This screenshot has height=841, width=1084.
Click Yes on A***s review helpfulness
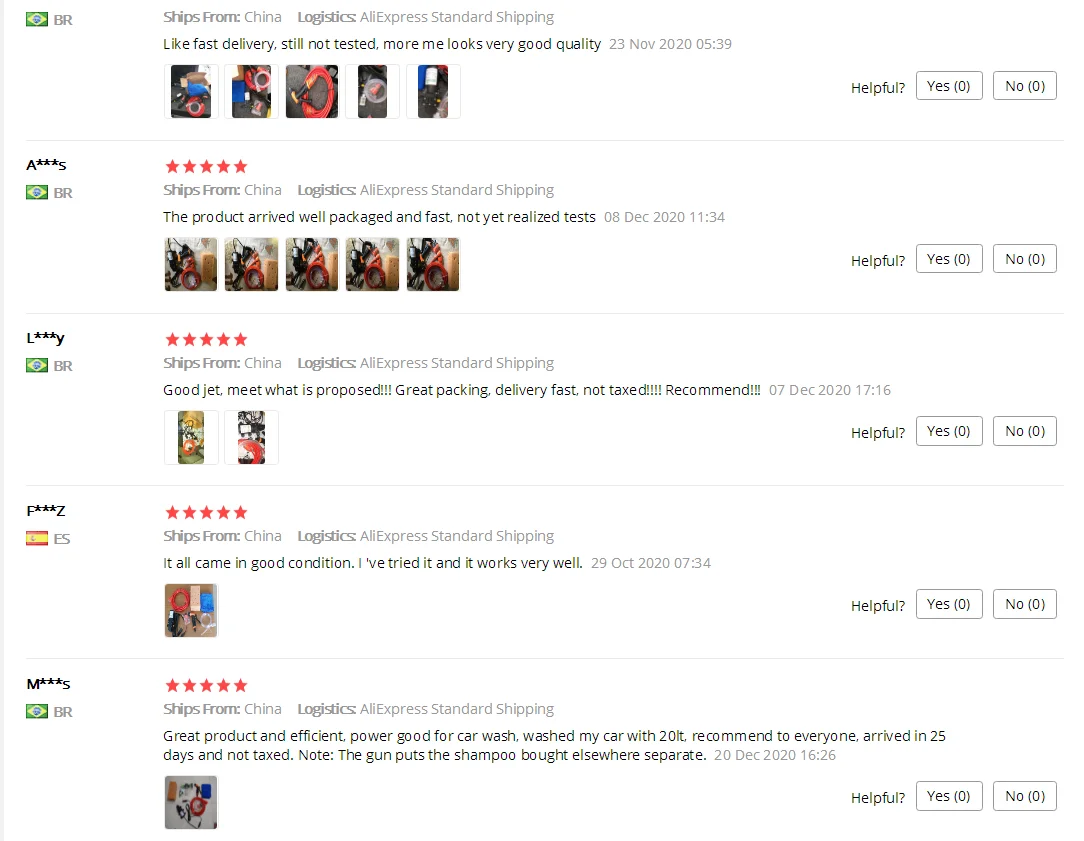[x=948, y=258]
